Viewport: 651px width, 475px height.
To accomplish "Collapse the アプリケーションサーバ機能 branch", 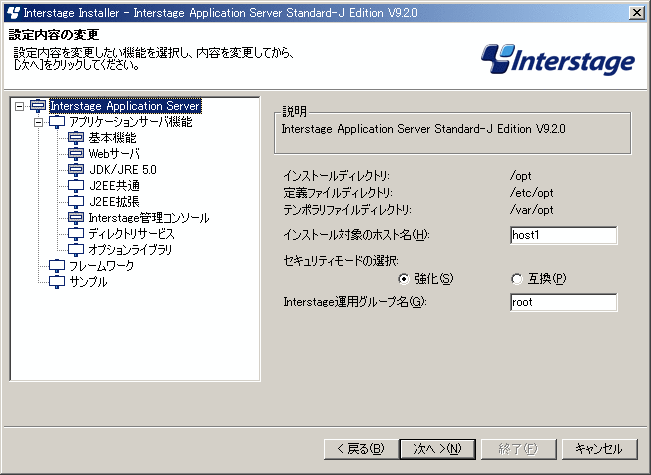I will pos(38,122).
